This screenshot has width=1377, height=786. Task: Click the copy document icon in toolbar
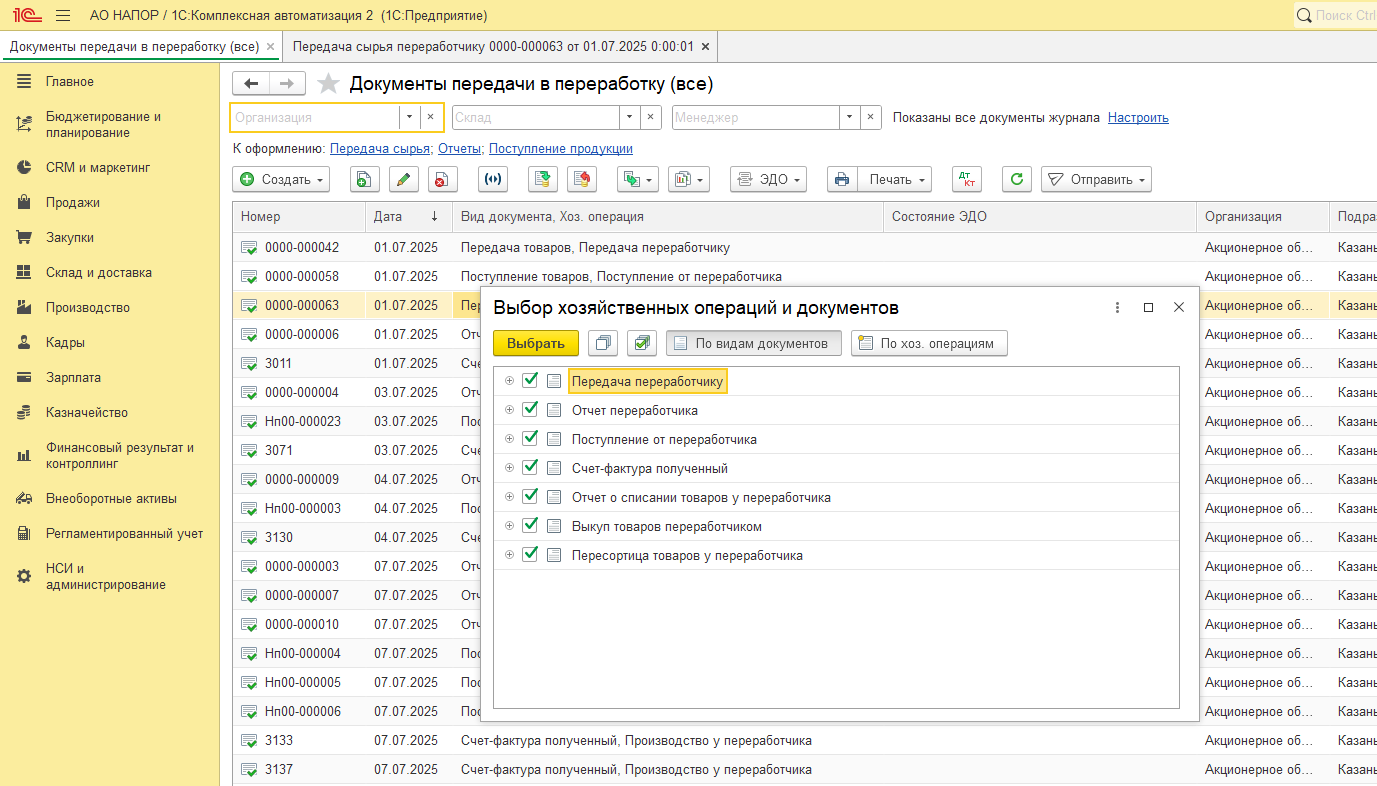364,180
